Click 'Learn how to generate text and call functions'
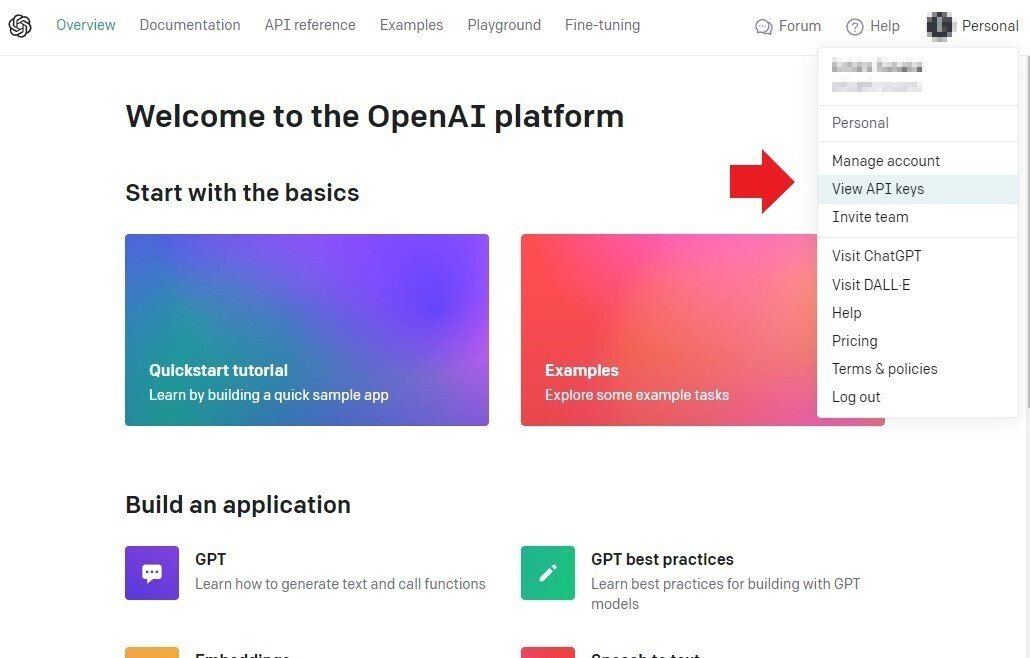Viewport: 1030px width, 658px height. pyautogui.click(x=340, y=584)
